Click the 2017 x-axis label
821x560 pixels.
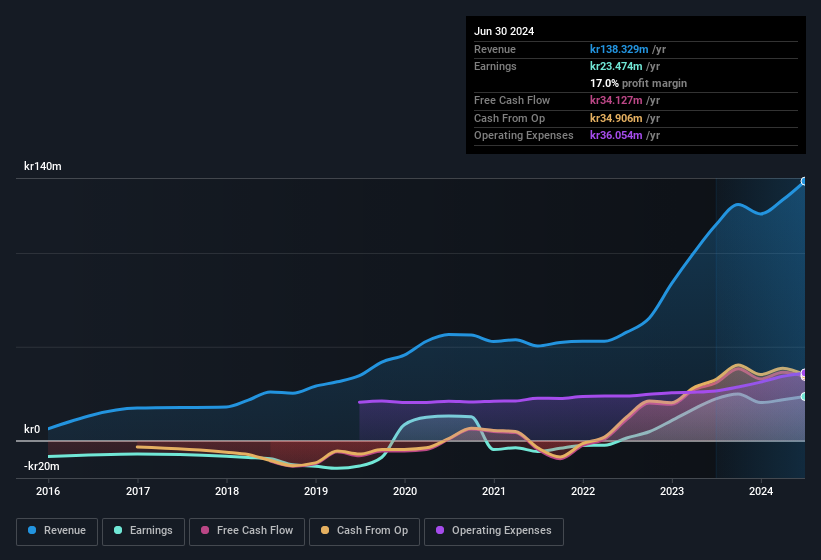(x=138, y=491)
